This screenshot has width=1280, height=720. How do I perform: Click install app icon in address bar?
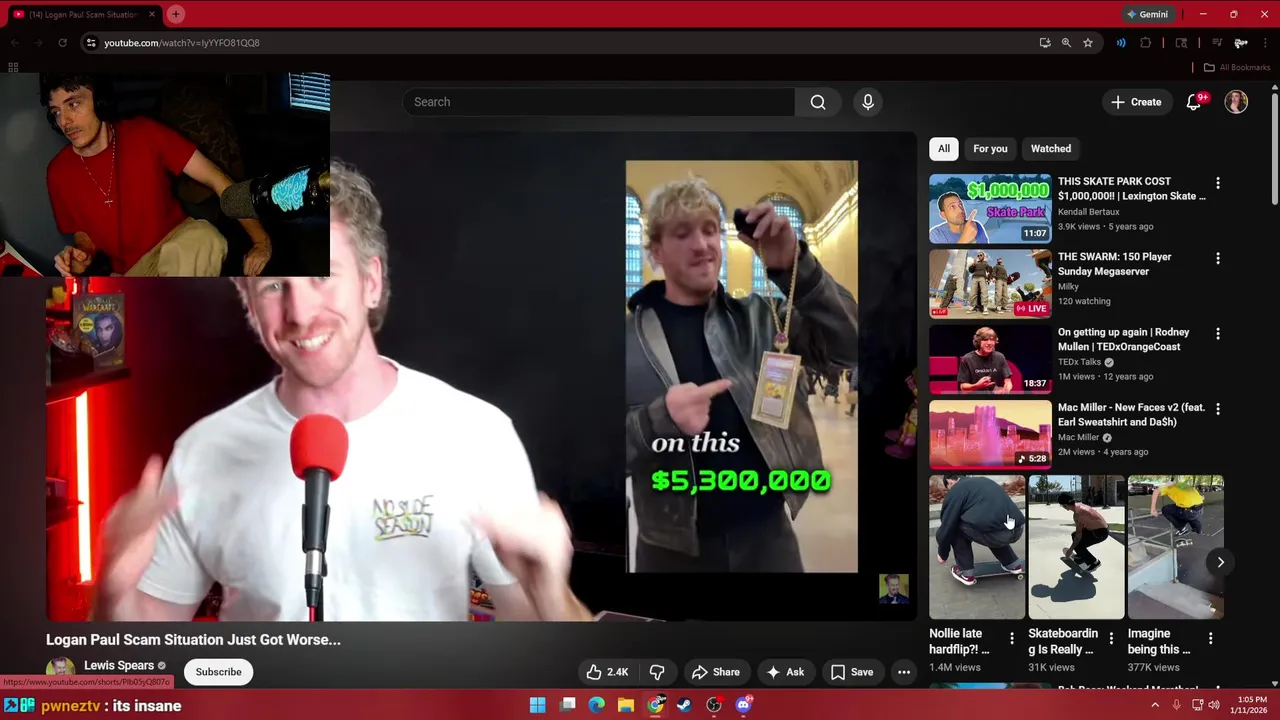[x=1045, y=43]
